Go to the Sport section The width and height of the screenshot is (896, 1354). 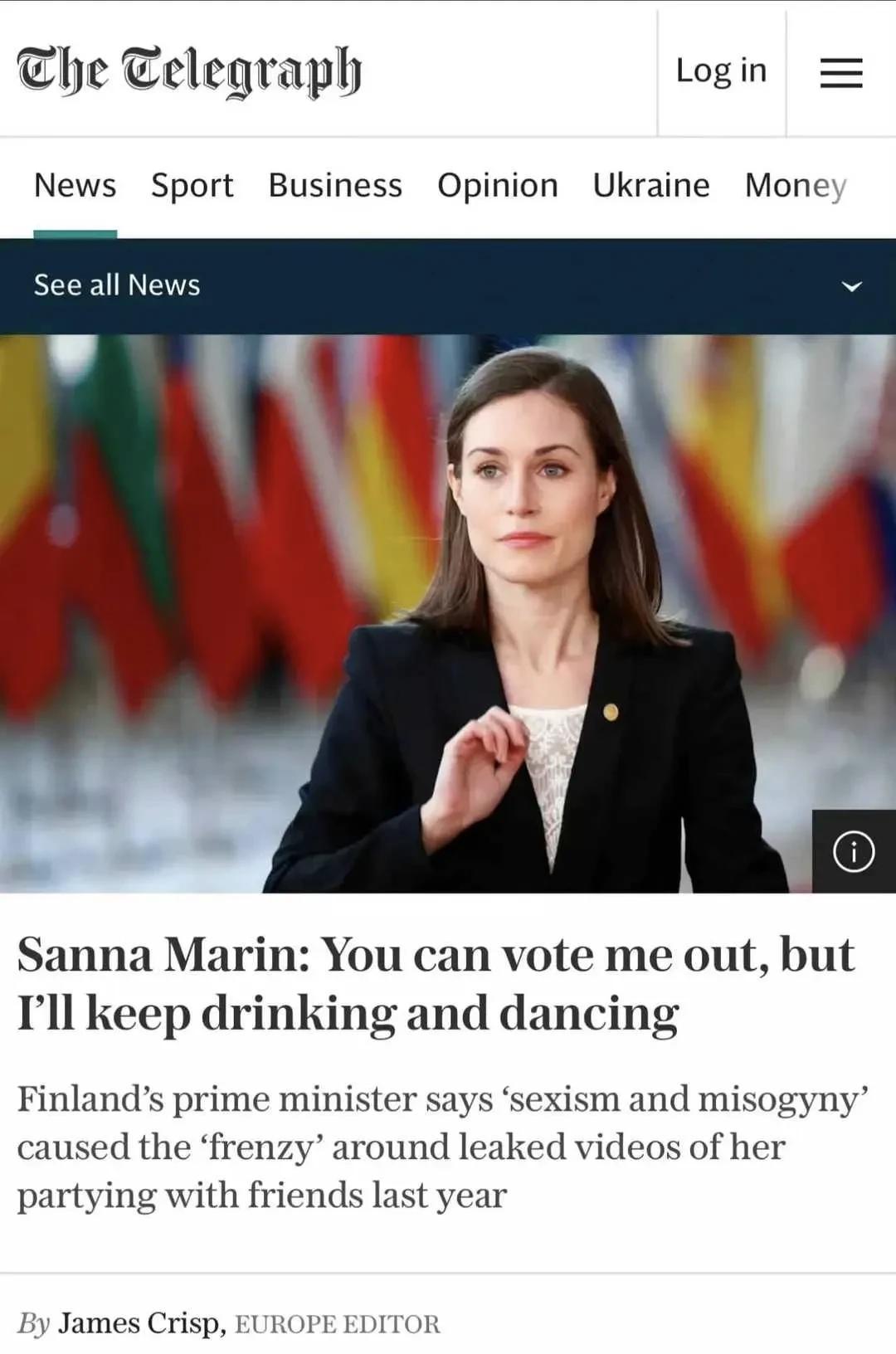click(192, 185)
